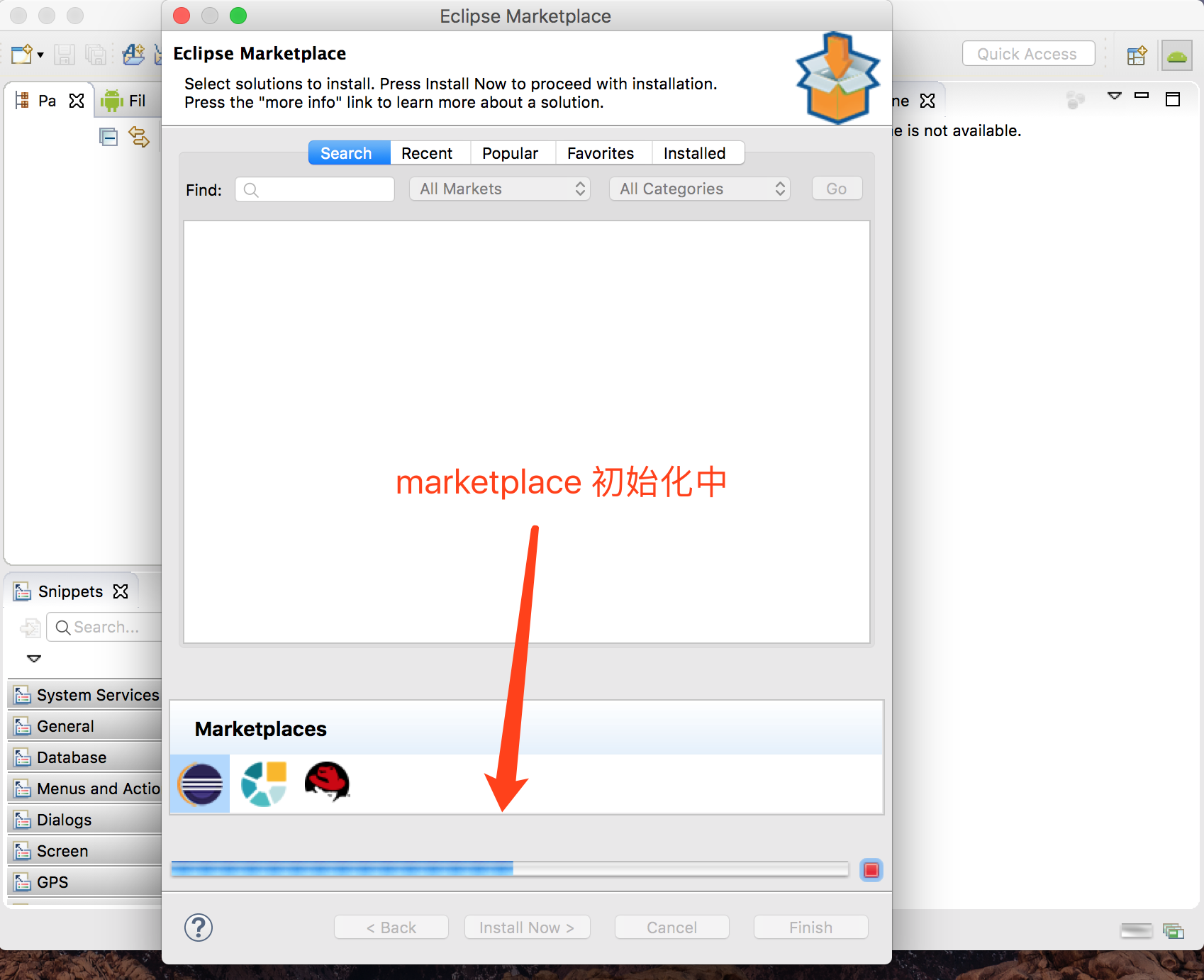Click the Save All toolbar icon
This screenshot has width=1204, height=980.
pos(96,55)
